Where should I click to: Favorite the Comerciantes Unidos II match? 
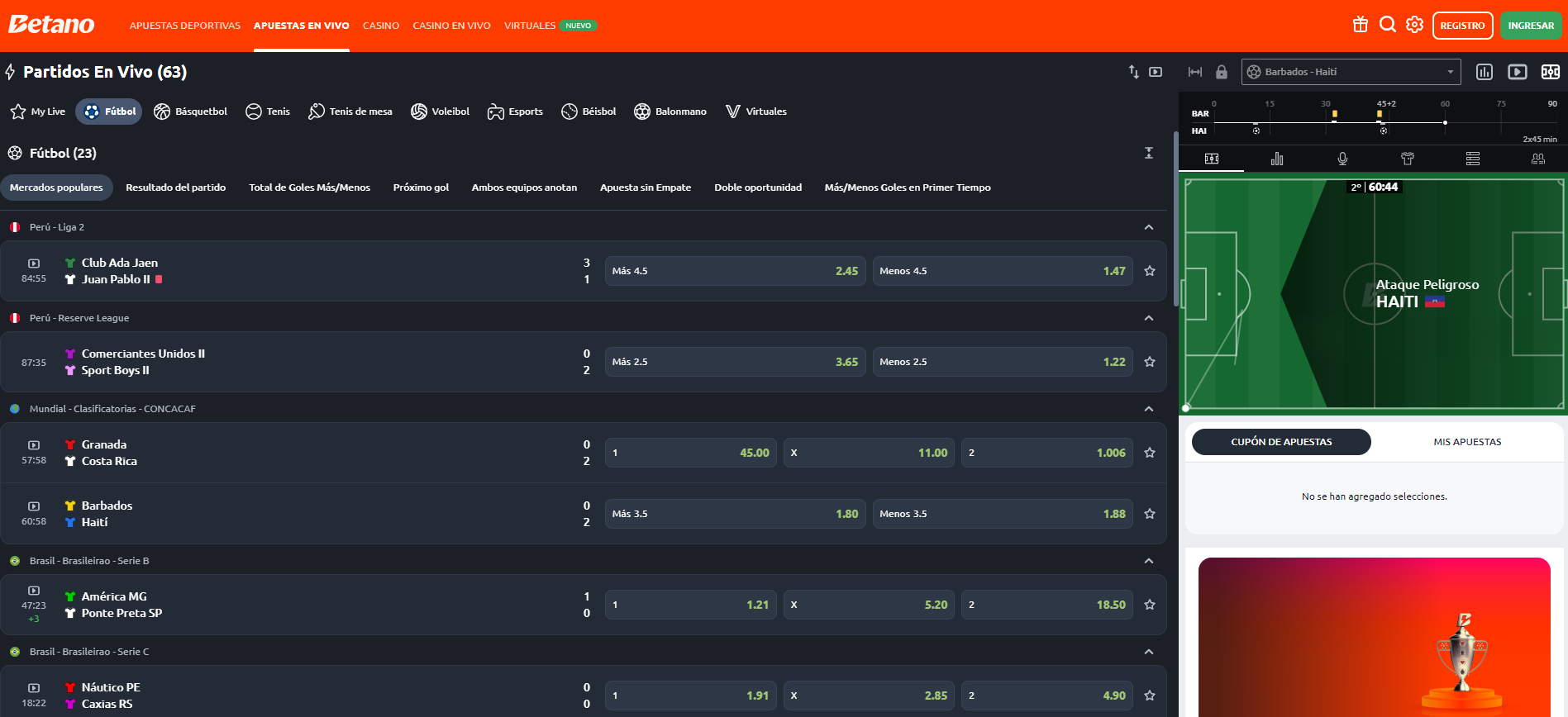tap(1150, 362)
